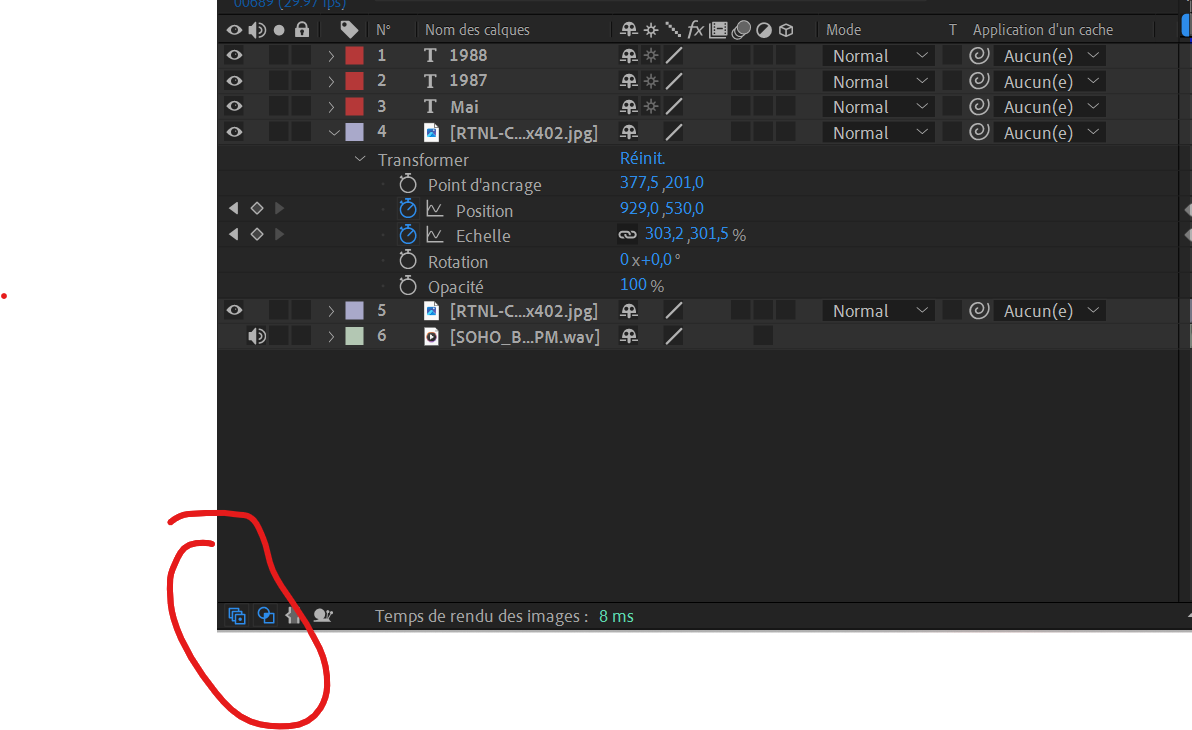Screen dimensions: 1192x730
Task: Toggle shy switch on the SOHO wav layer
Action: click(629, 336)
